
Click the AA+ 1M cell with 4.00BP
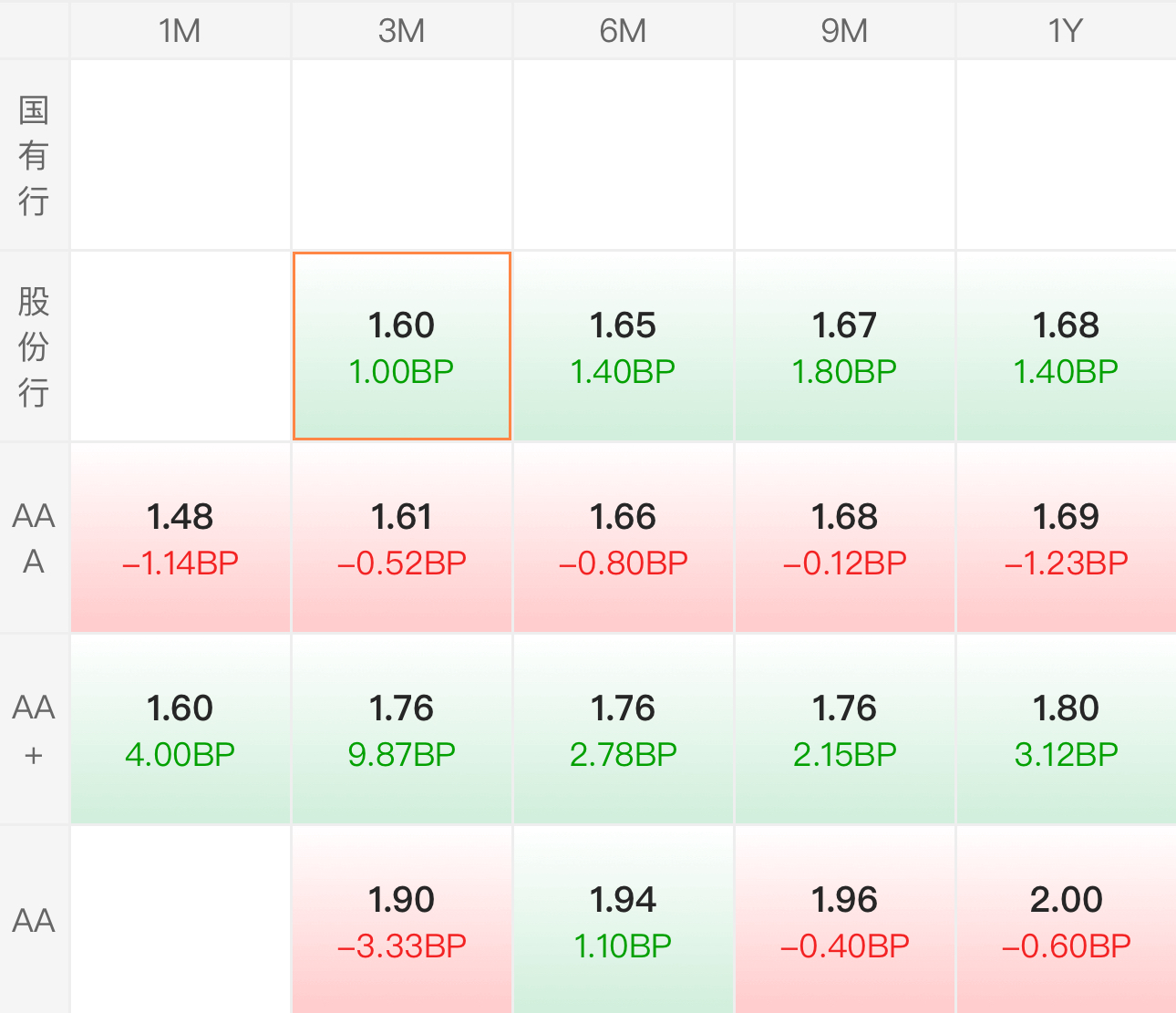click(x=180, y=729)
